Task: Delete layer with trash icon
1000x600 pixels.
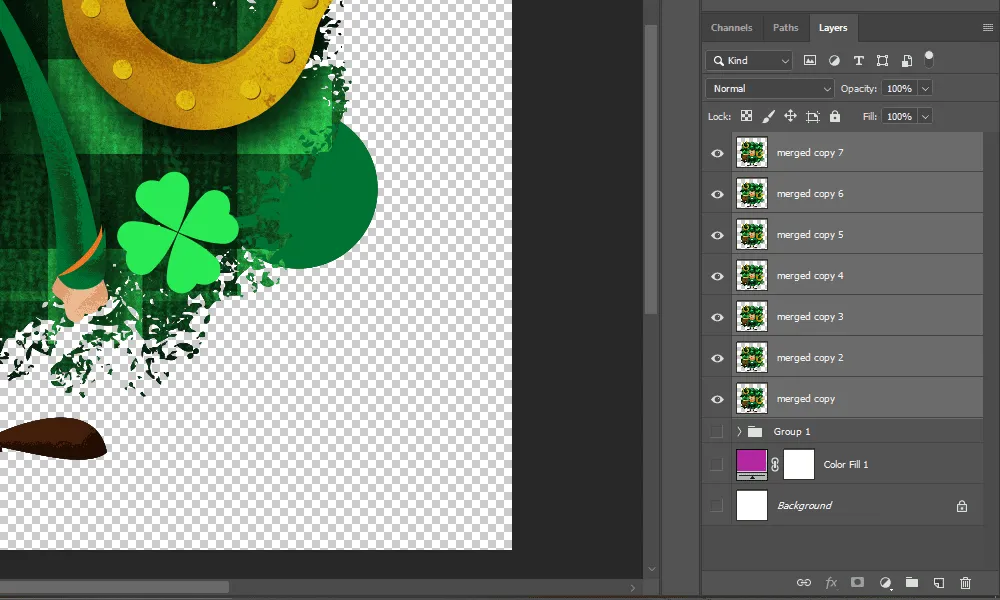Action: click(x=966, y=583)
